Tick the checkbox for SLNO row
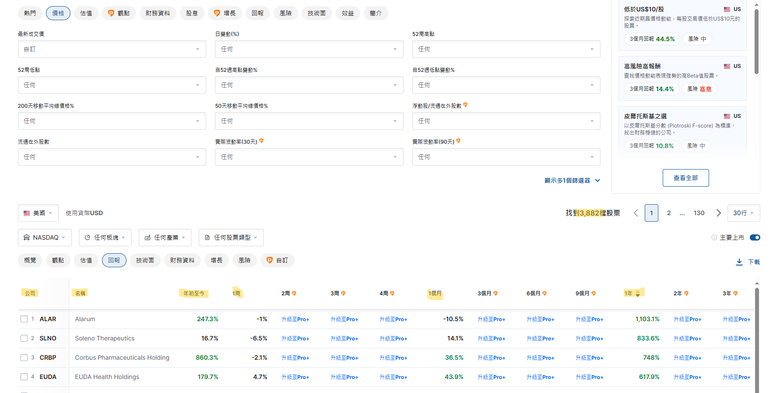780x393 pixels. coord(24,338)
